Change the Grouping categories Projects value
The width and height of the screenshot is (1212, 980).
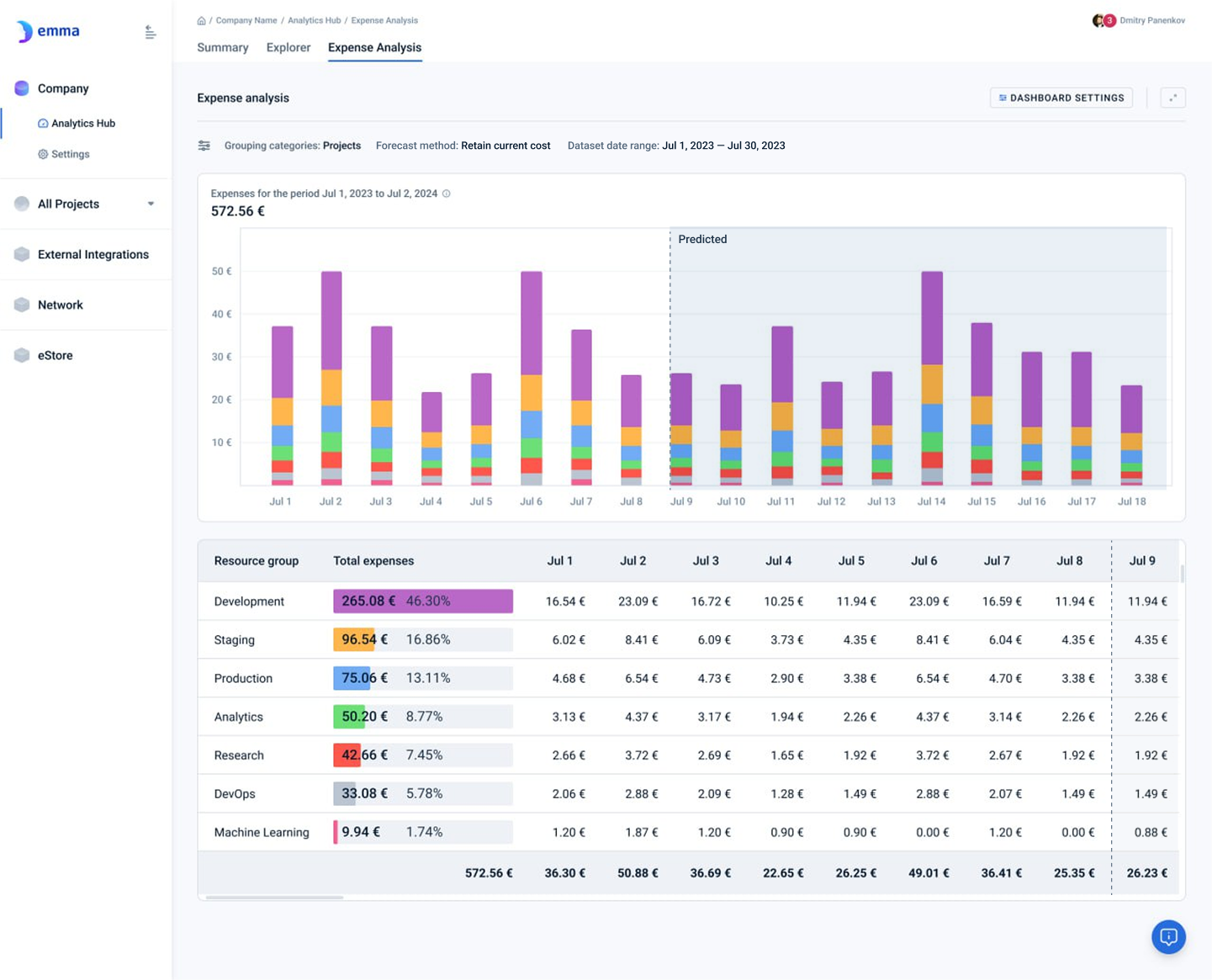(341, 146)
